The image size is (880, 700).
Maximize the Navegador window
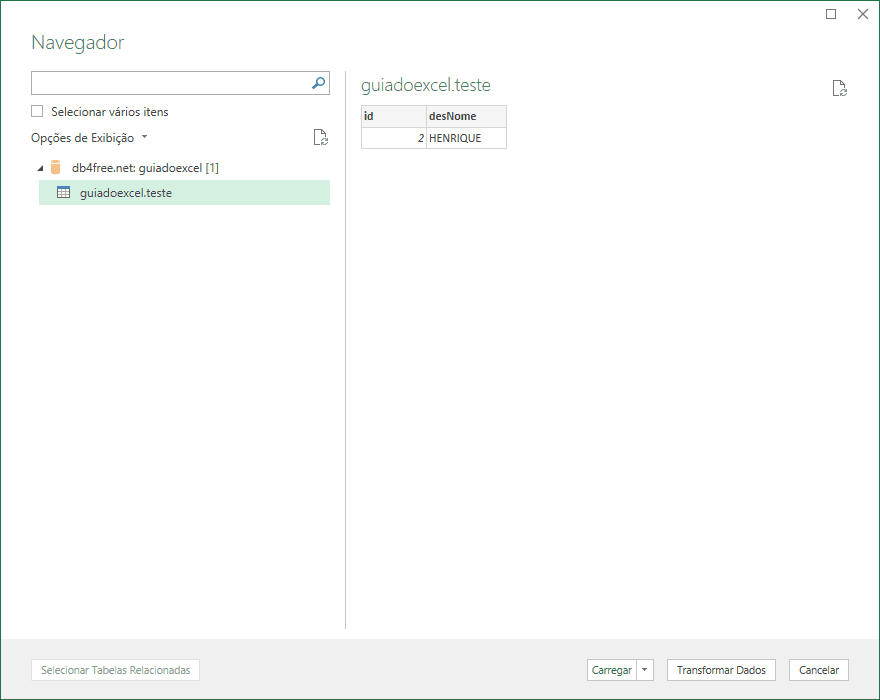(831, 14)
